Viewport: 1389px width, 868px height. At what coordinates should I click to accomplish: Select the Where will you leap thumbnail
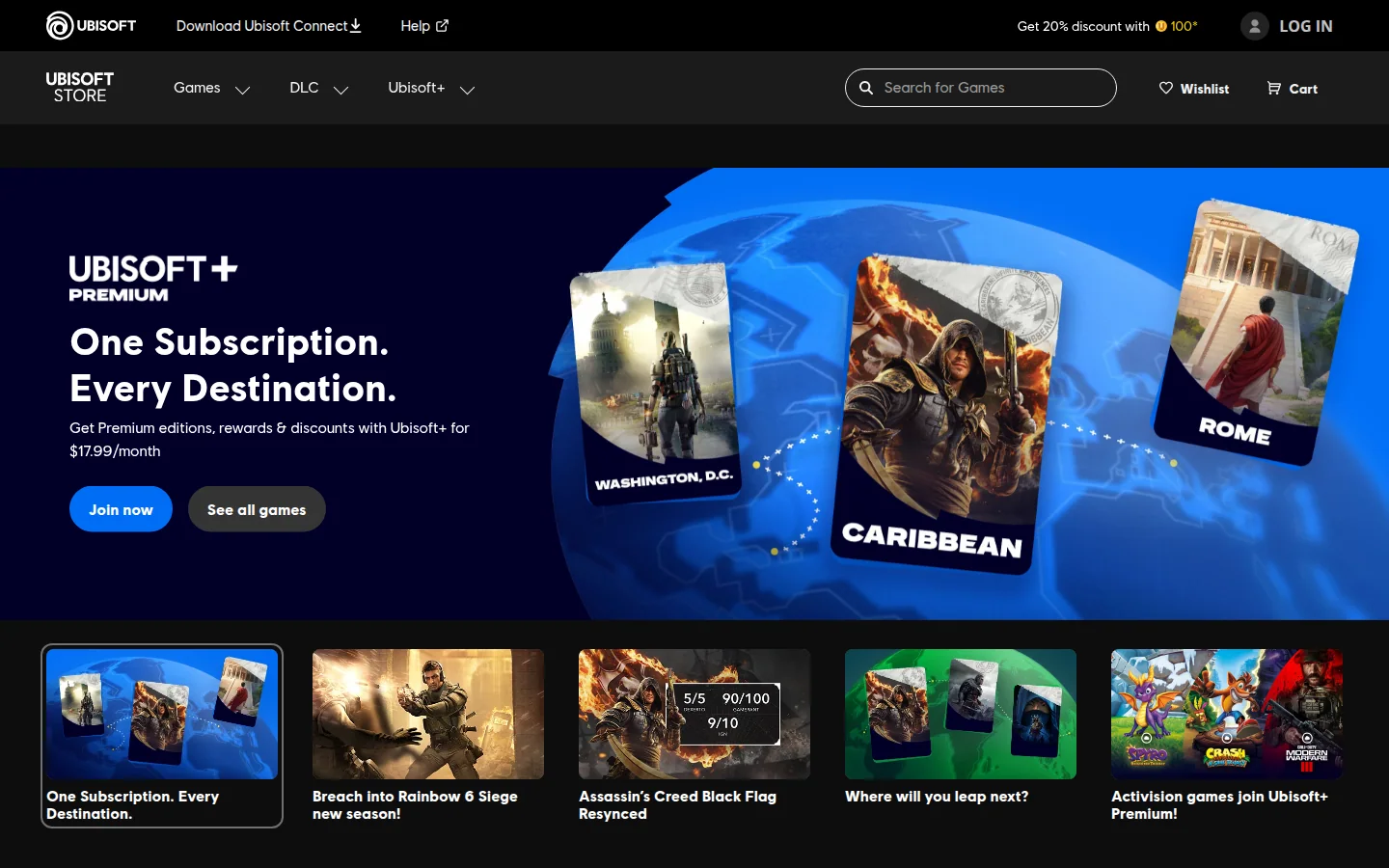coord(961,714)
